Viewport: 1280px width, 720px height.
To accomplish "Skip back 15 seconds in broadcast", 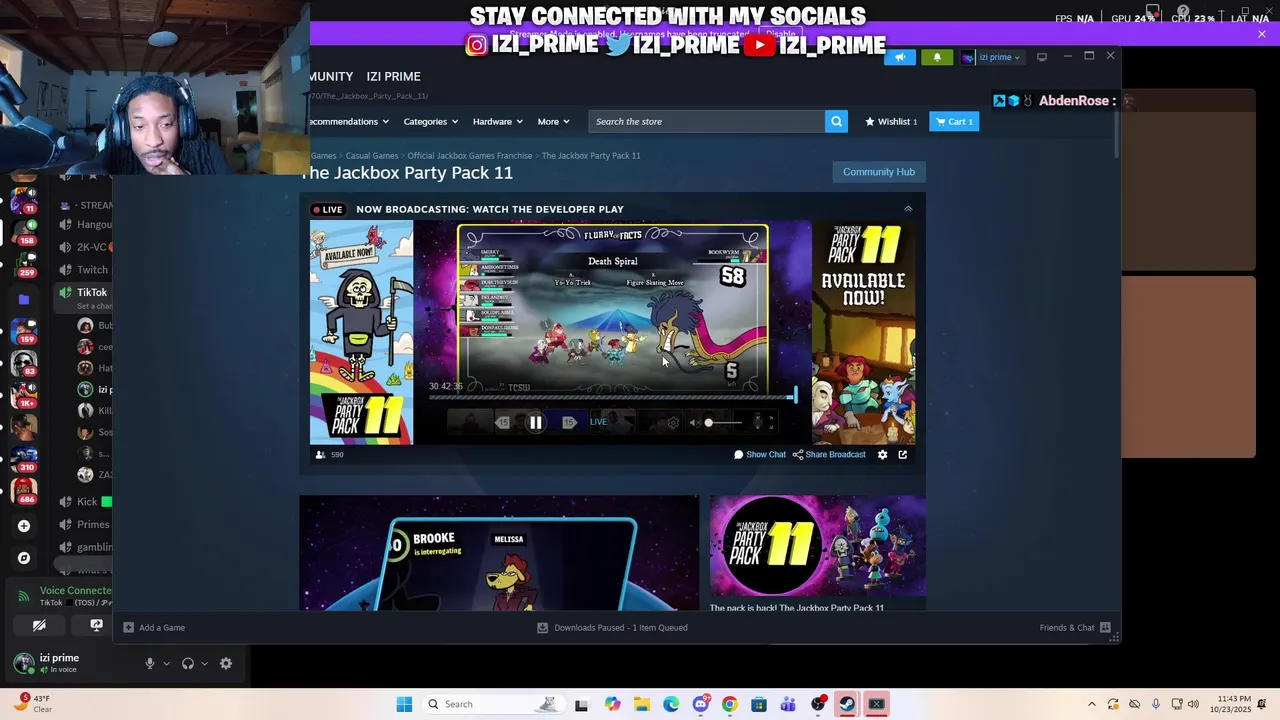I will 502,422.
